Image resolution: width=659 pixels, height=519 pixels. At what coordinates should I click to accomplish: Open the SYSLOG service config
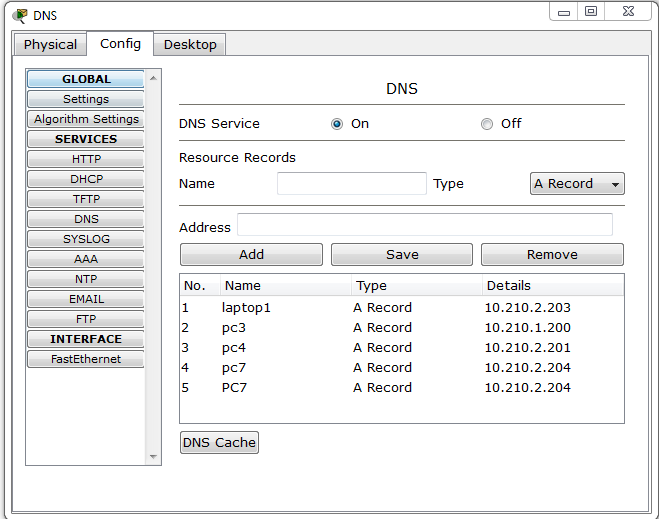point(86,239)
